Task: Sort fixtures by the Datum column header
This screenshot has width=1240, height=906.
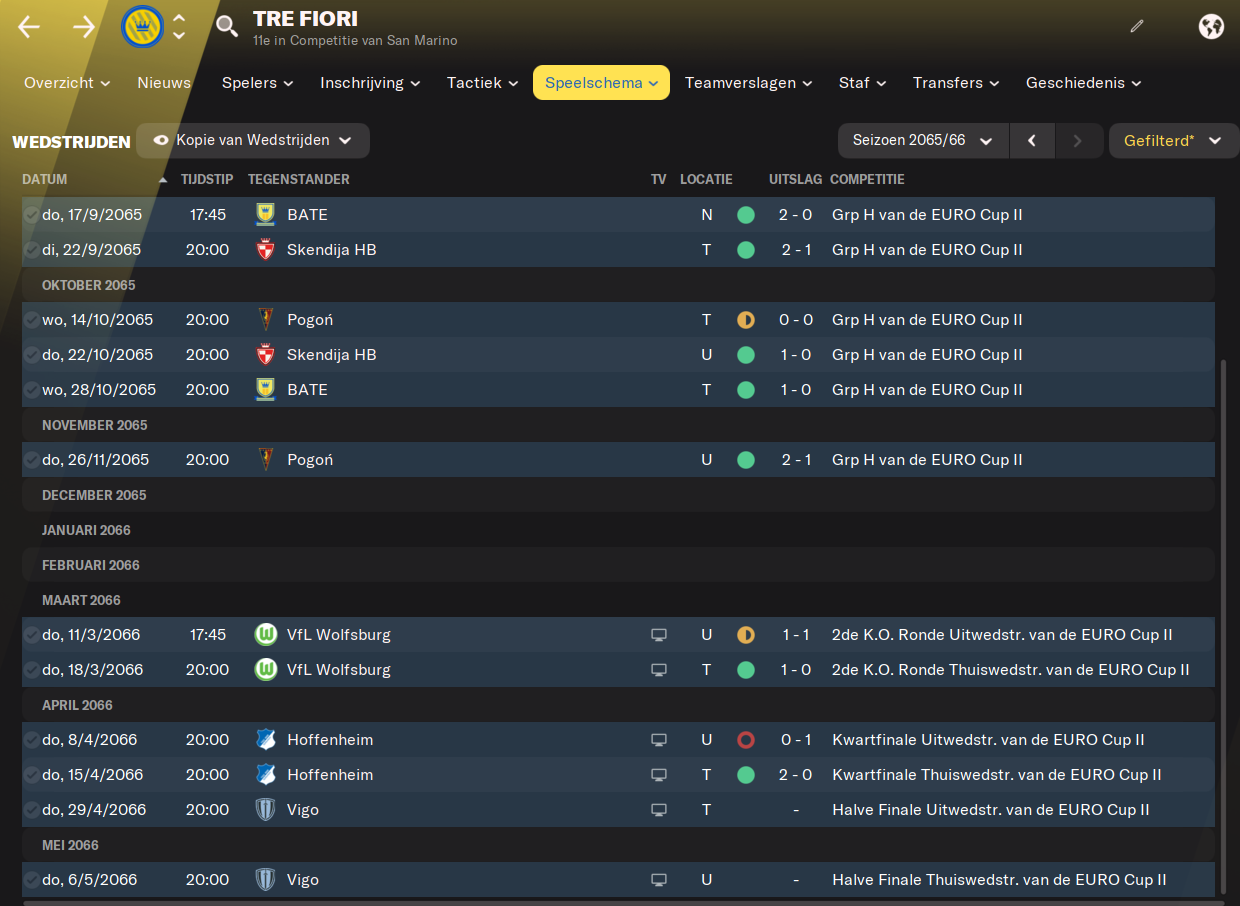Action: tap(45, 180)
